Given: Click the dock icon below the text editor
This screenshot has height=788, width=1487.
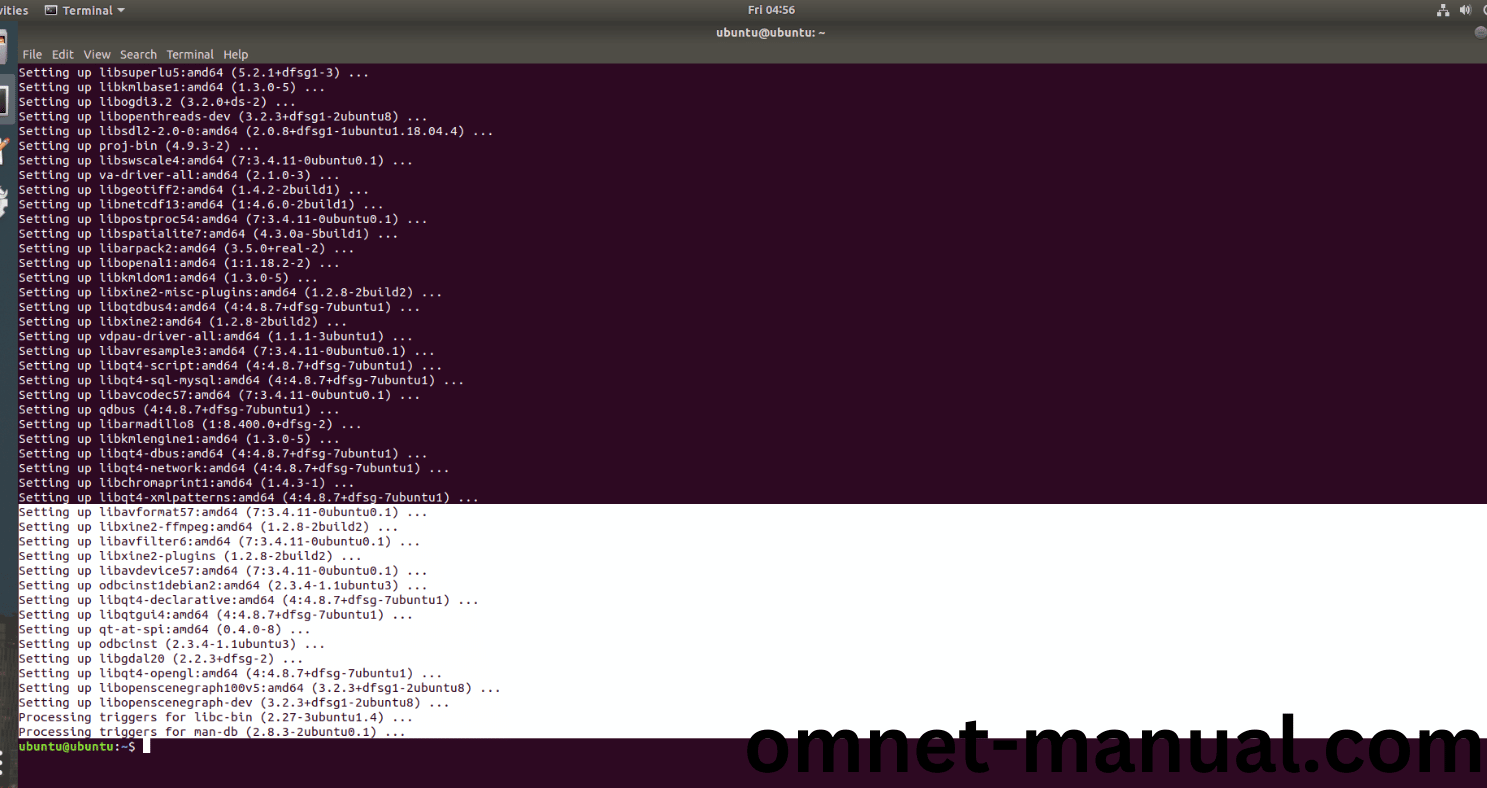Looking at the screenshot, I should 4,200.
